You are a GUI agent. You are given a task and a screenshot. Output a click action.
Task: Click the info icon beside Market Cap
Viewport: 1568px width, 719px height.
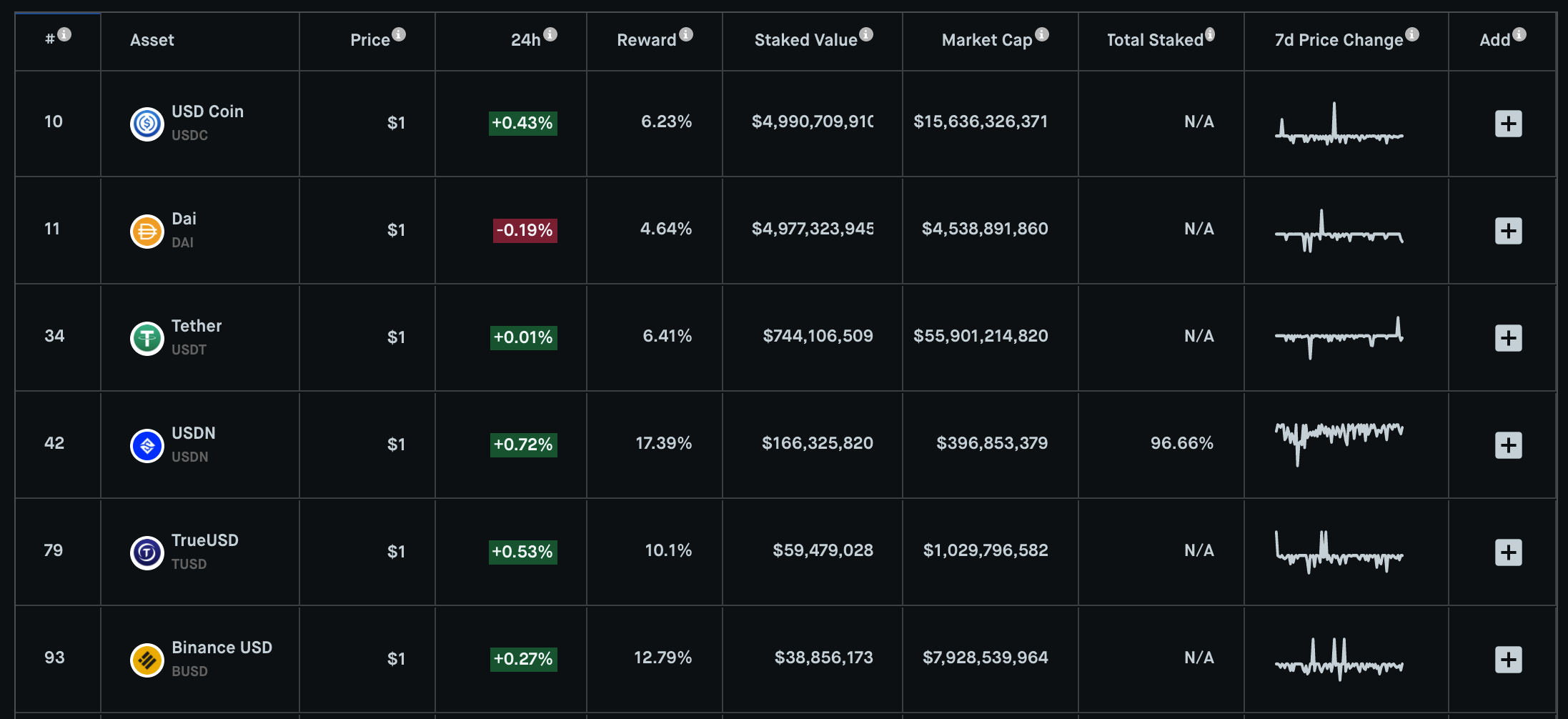point(1042,34)
